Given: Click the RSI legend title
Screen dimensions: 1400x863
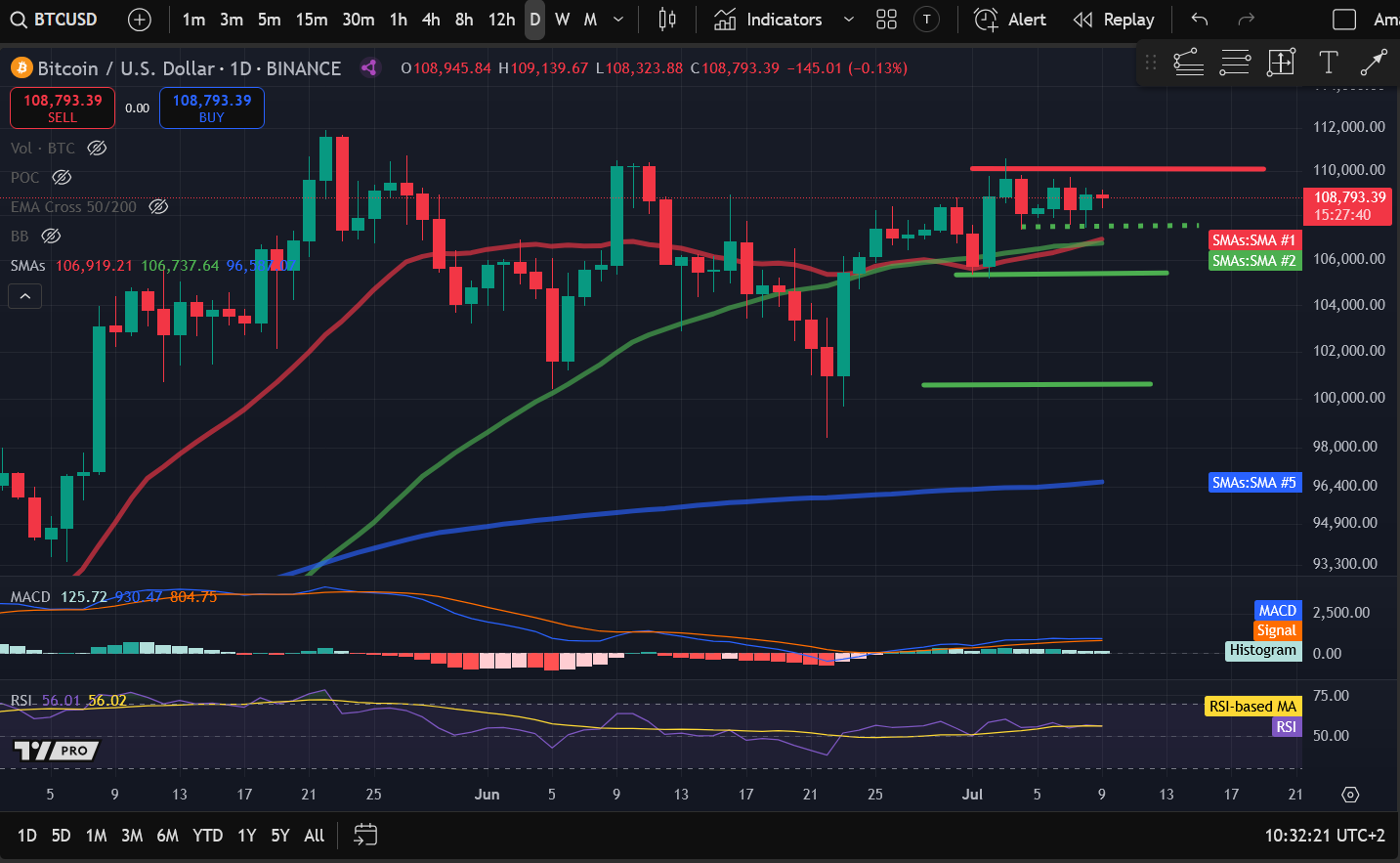Looking at the screenshot, I should click(21, 701).
